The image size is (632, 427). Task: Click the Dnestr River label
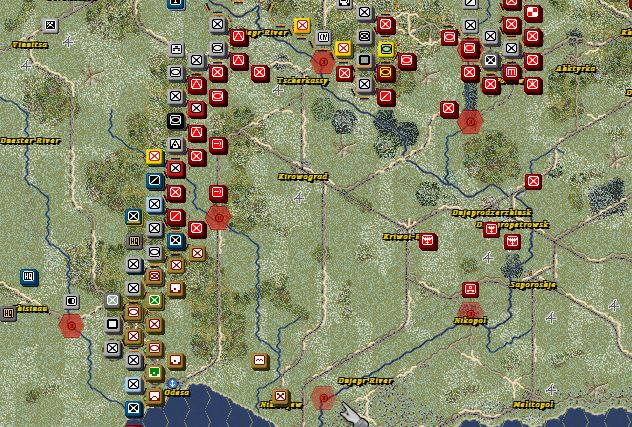(30, 141)
